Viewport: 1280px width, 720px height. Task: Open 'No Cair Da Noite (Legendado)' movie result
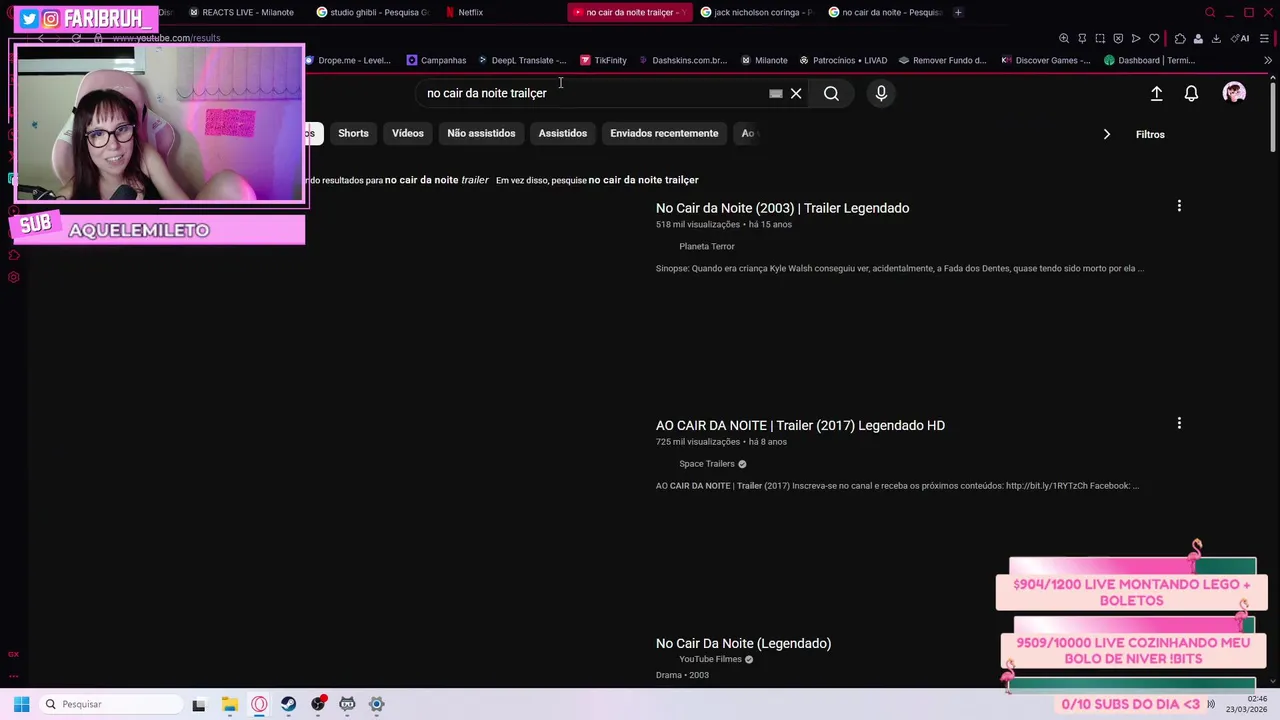[x=743, y=643]
